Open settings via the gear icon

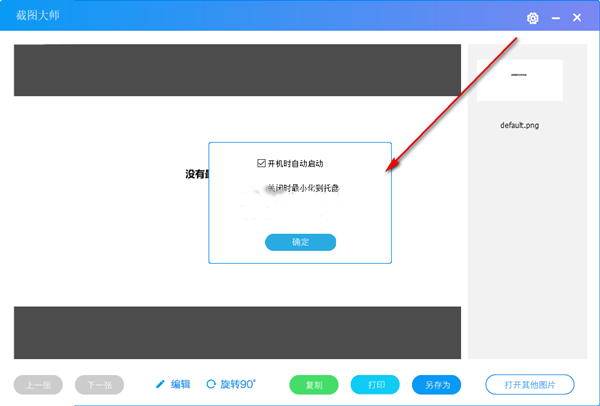(533, 18)
